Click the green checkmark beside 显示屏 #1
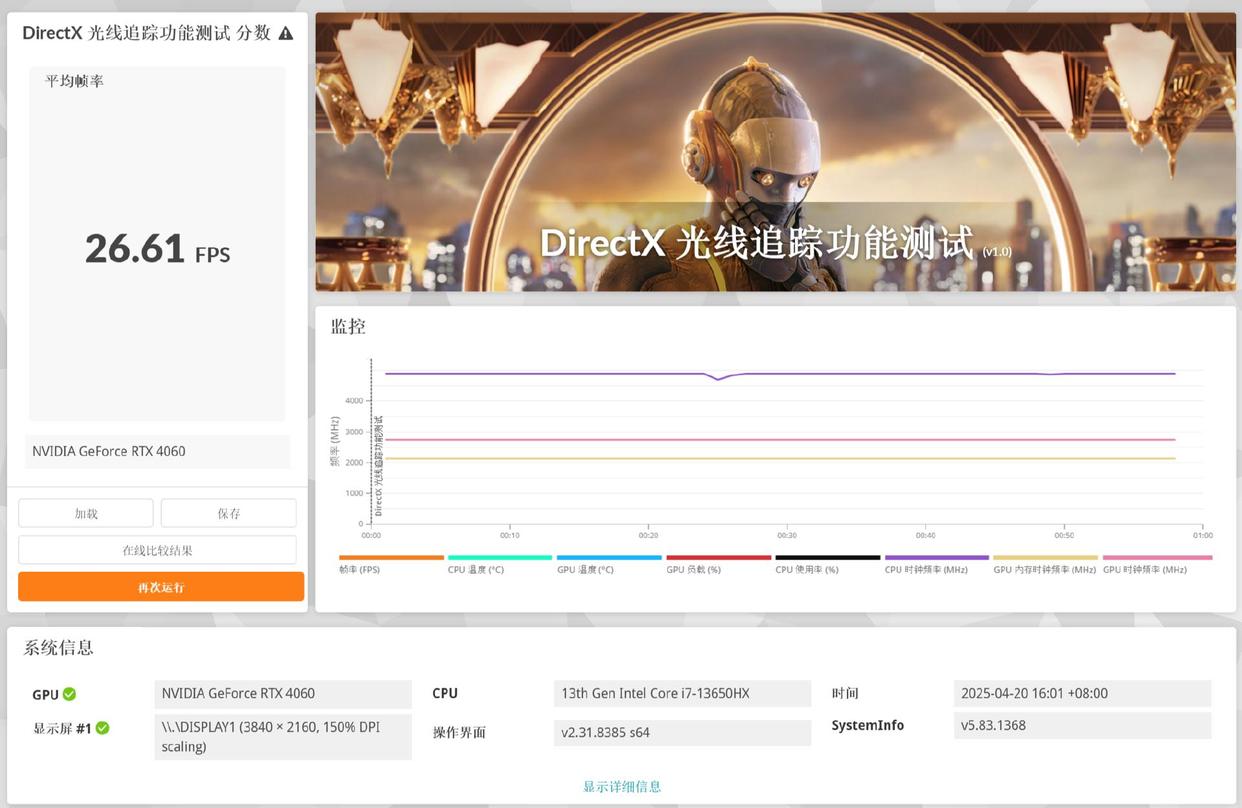The height and width of the screenshot is (808, 1242). tap(102, 728)
